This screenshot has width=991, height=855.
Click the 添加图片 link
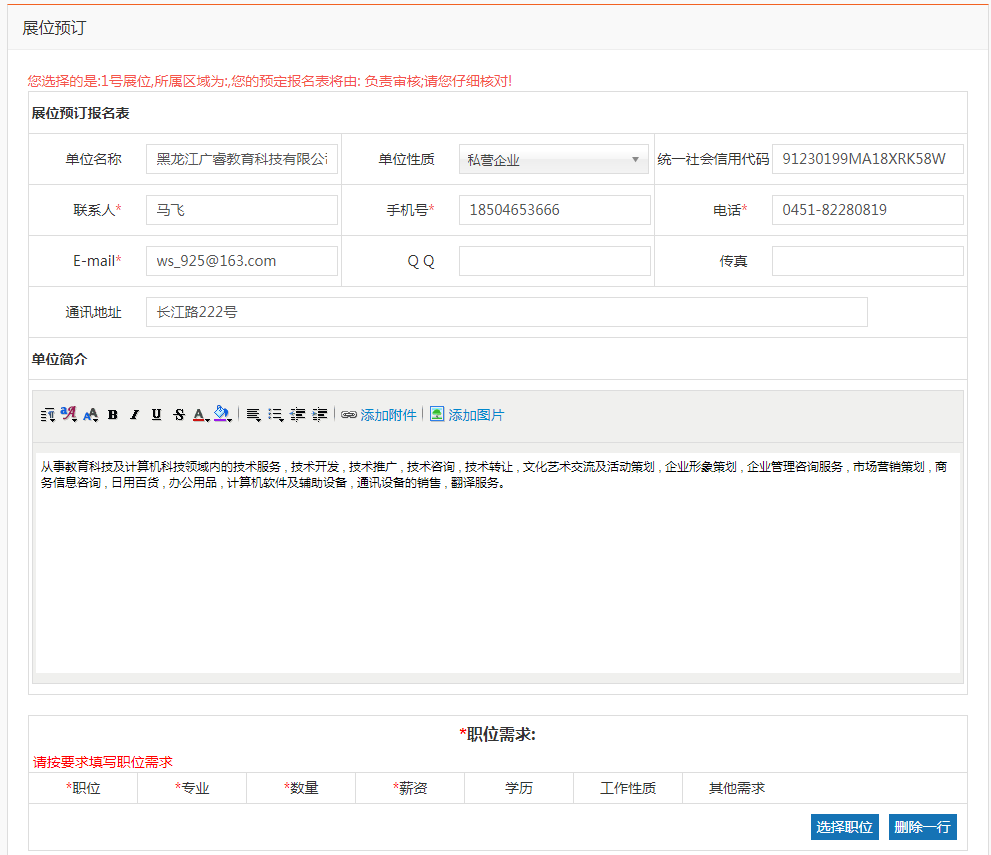pos(476,415)
